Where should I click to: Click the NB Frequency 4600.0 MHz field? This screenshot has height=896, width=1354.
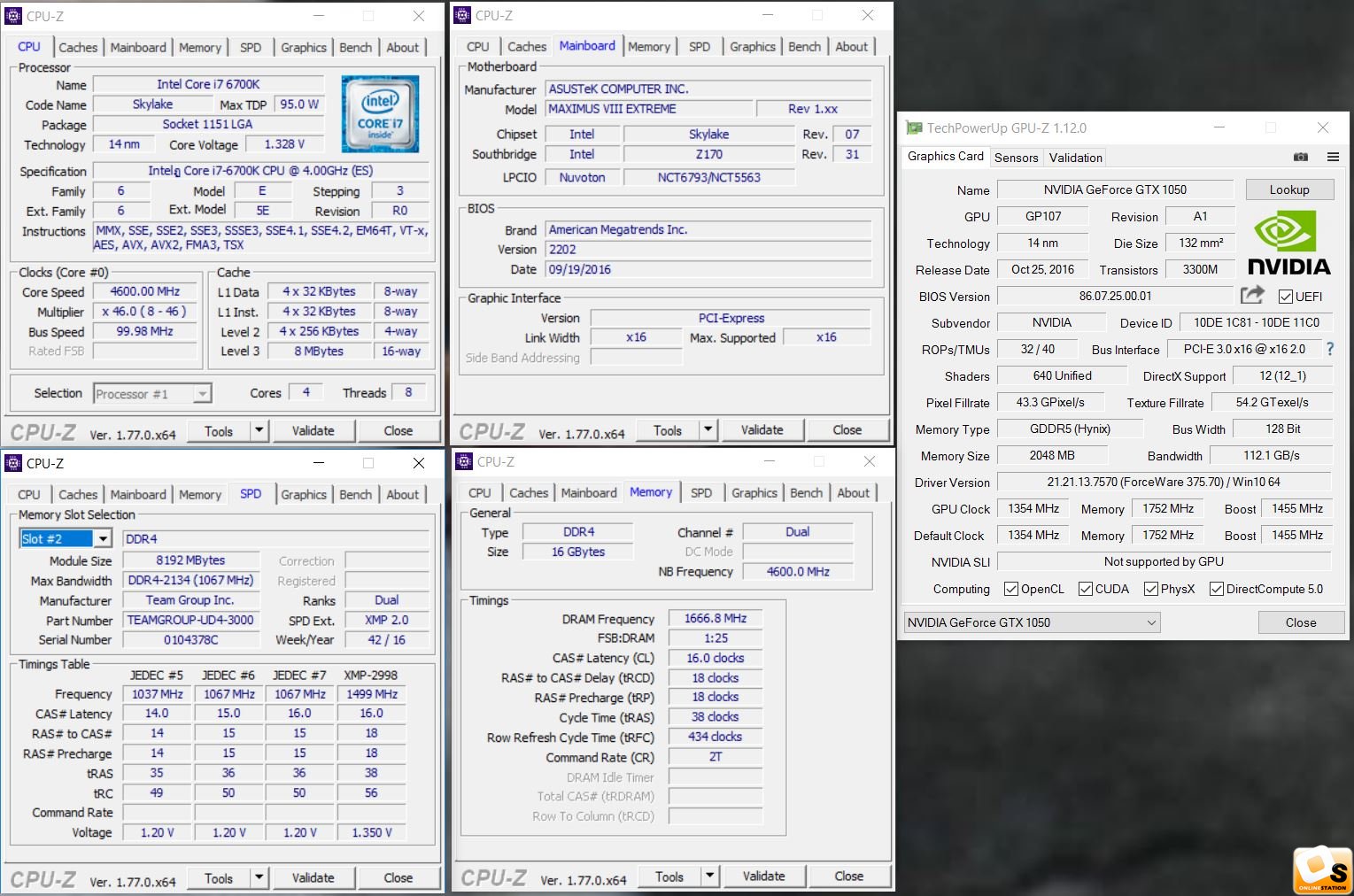[x=798, y=572]
